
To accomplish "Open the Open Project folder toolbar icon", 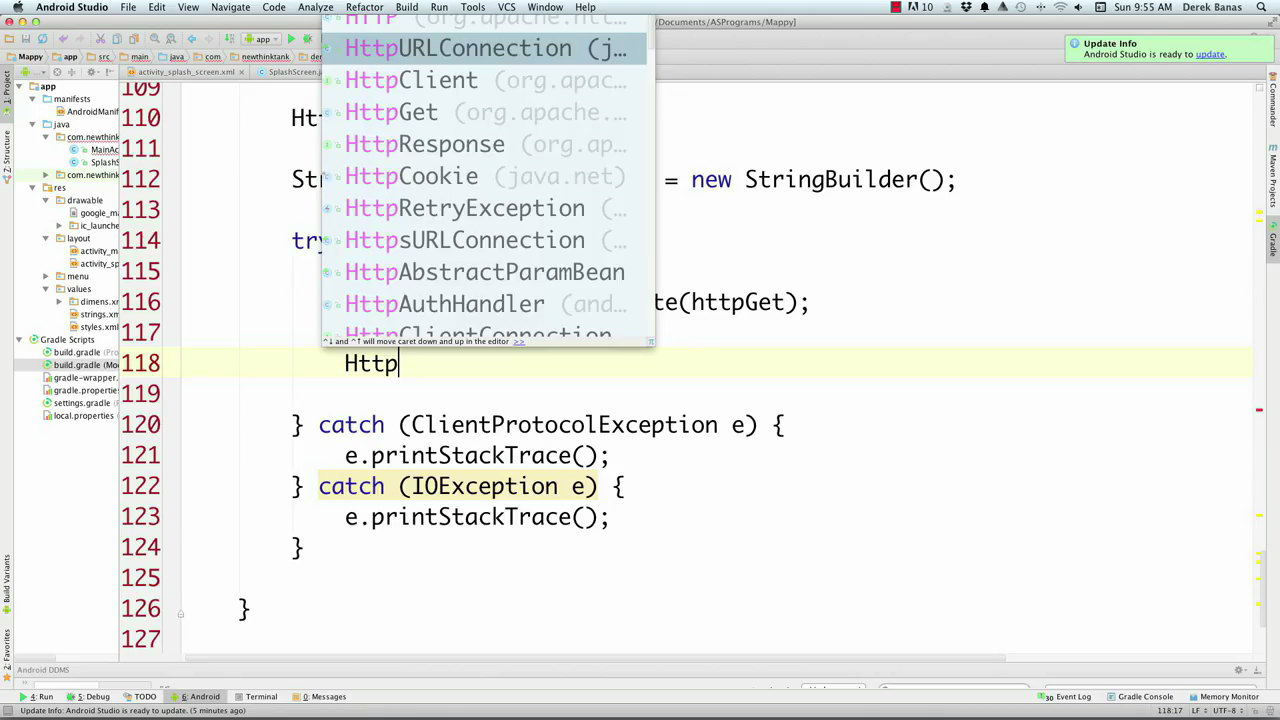I will tap(9, 39).
